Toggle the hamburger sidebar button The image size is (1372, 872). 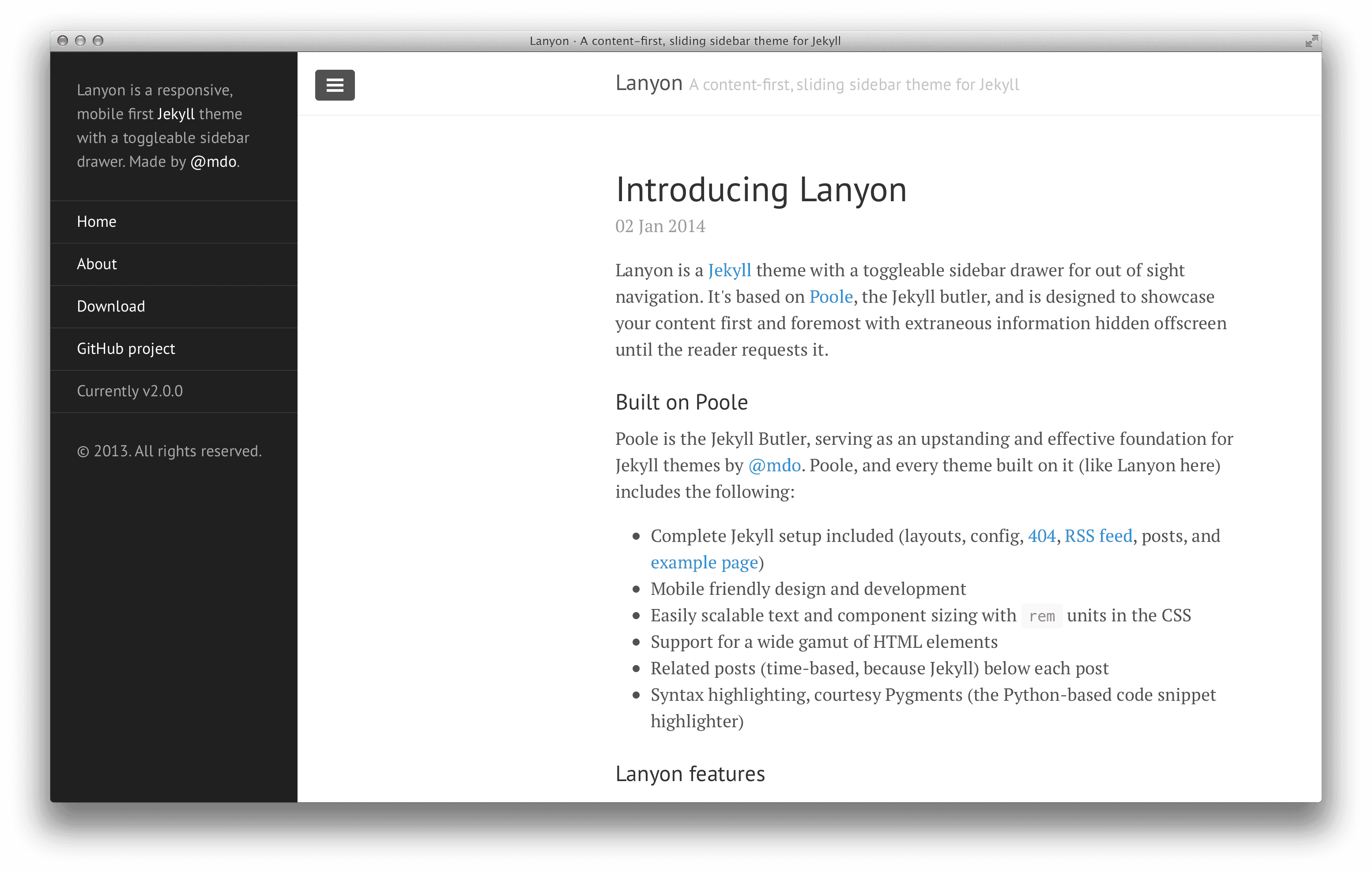335,85
